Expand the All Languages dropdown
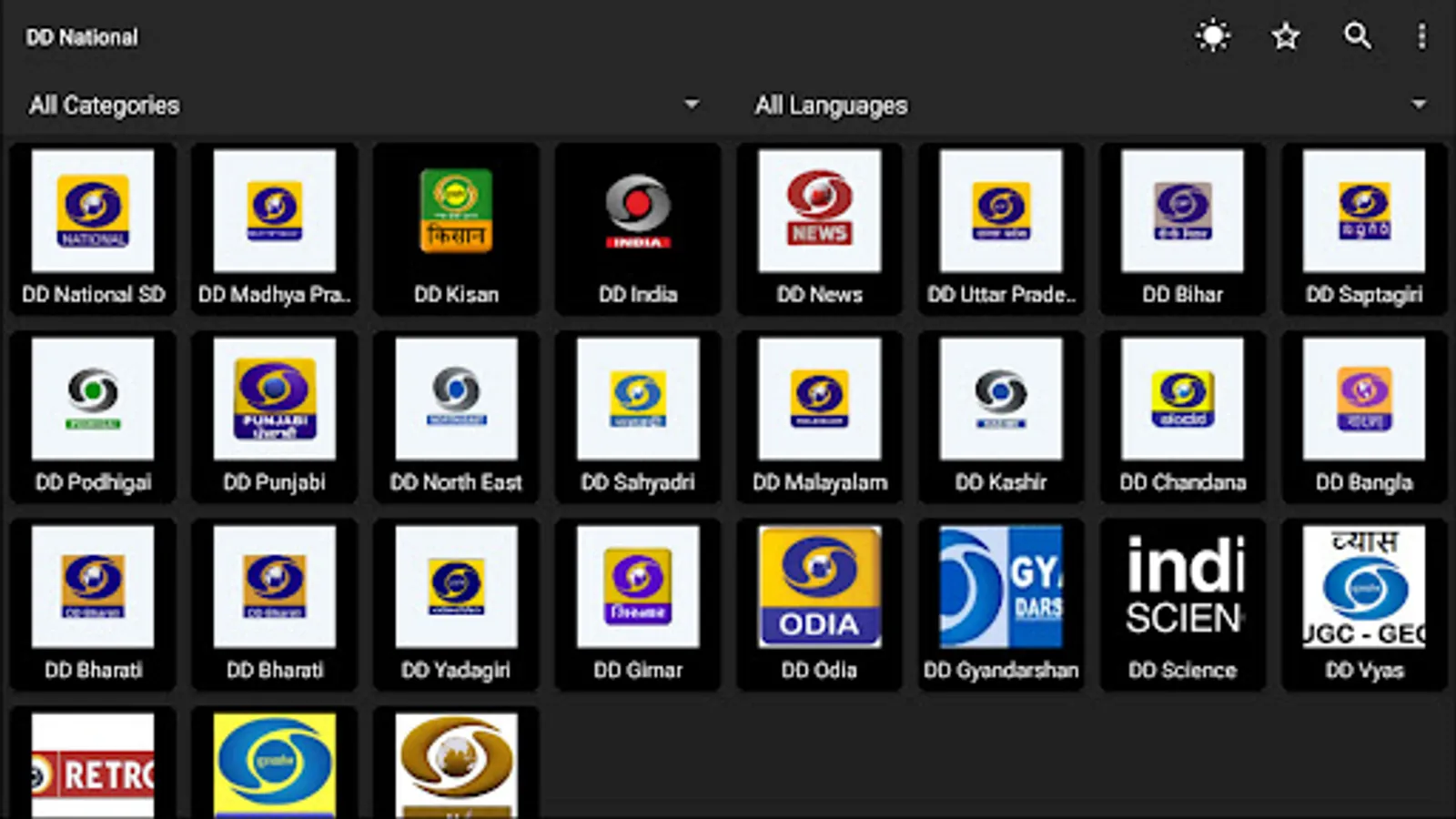 click(1091, 106)
